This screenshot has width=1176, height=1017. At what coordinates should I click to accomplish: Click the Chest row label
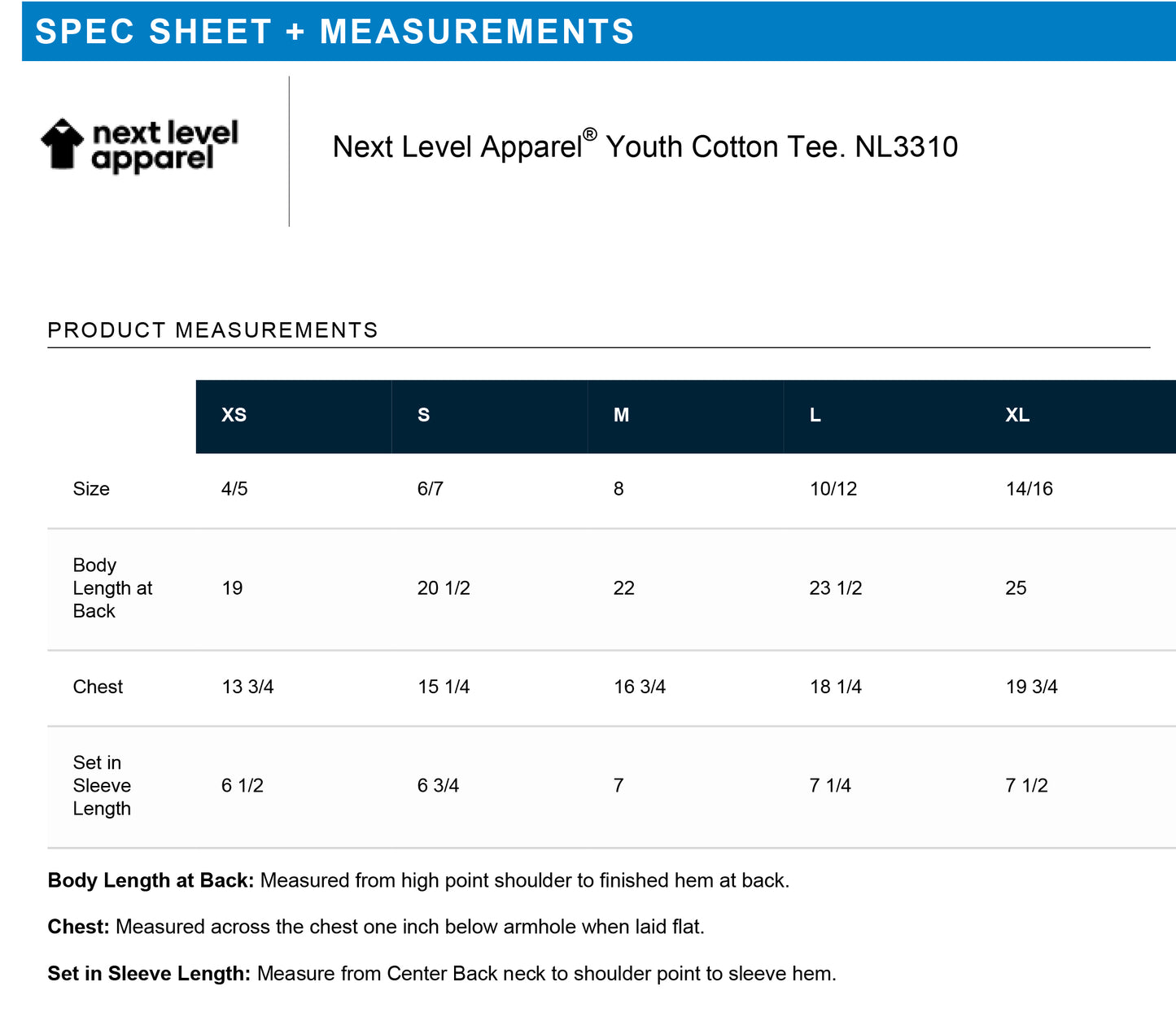pyautogui.click(x=98, y=687)
